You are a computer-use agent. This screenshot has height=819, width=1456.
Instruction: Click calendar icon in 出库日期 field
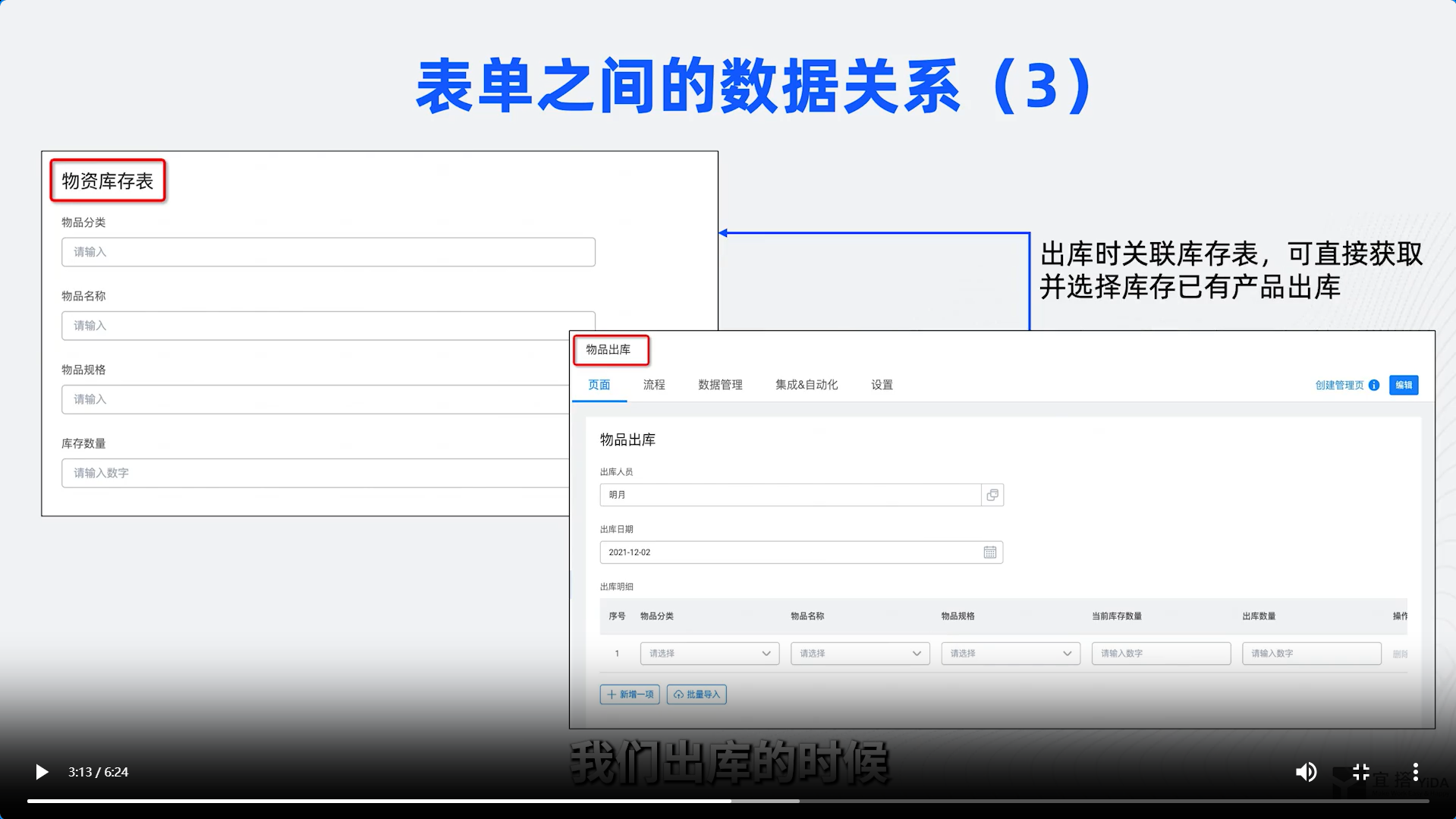(990, 553)
